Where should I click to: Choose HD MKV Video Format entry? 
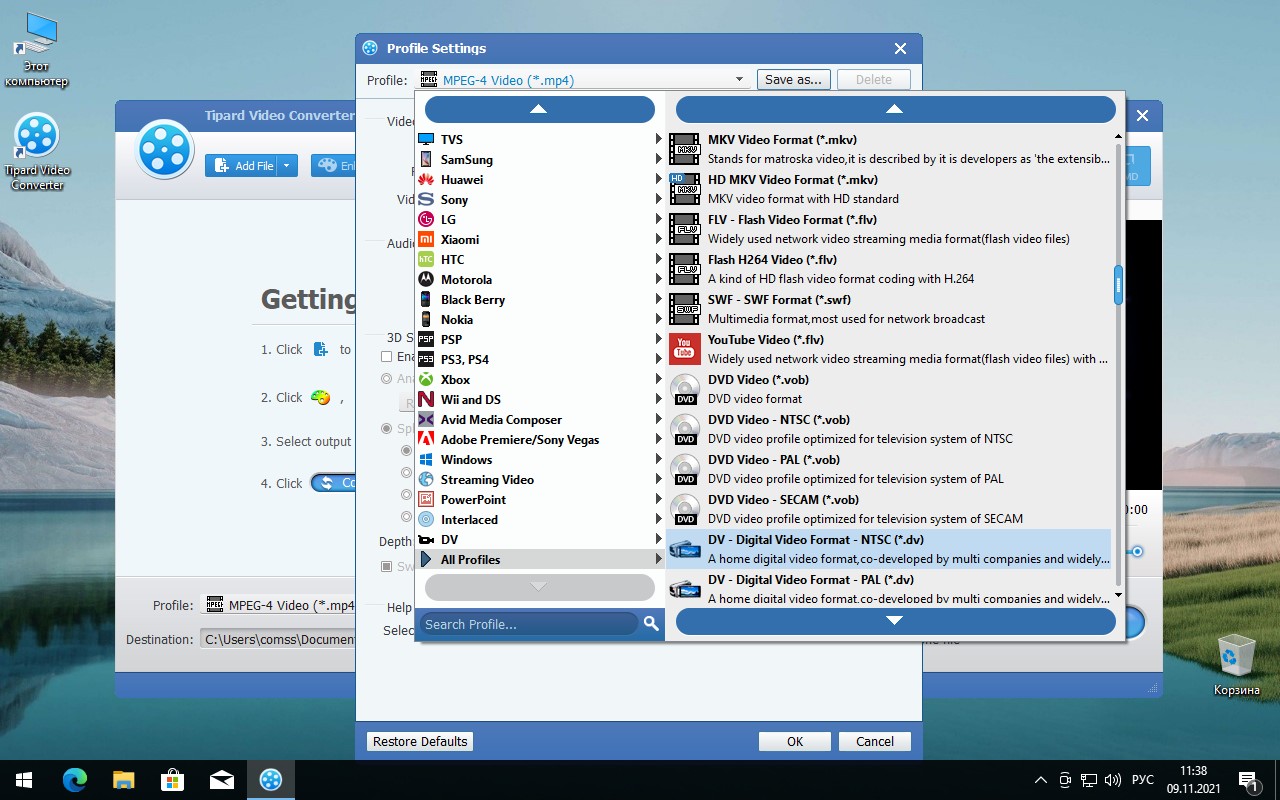point(889,189)
